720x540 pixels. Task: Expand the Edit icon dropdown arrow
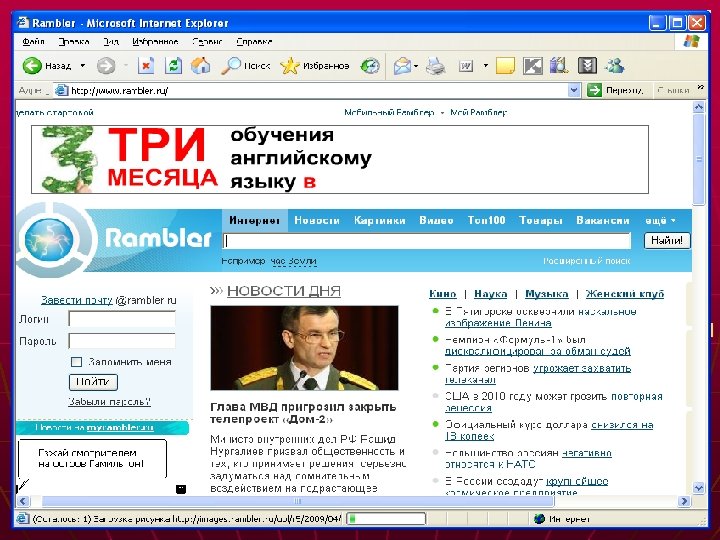tap(485, 66)
